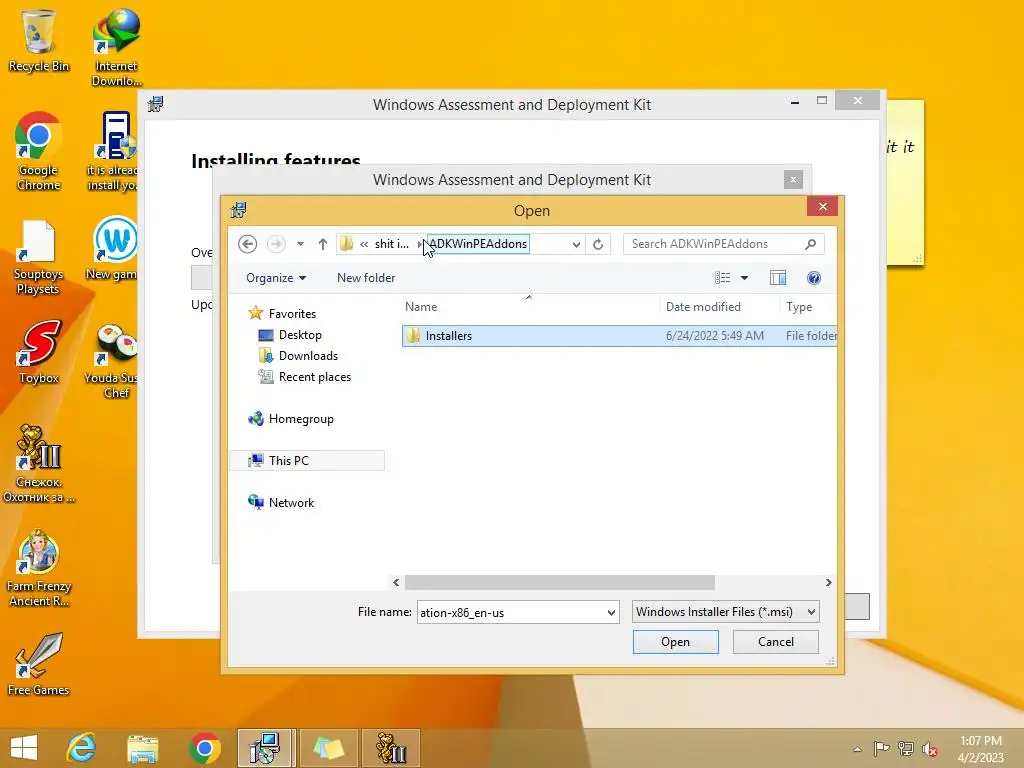Image resolution: width=1024 pixels, height=768 pixels.
Task: Launch Youda Sushi Chef desktop shortcut
Action: click(114, 360)
